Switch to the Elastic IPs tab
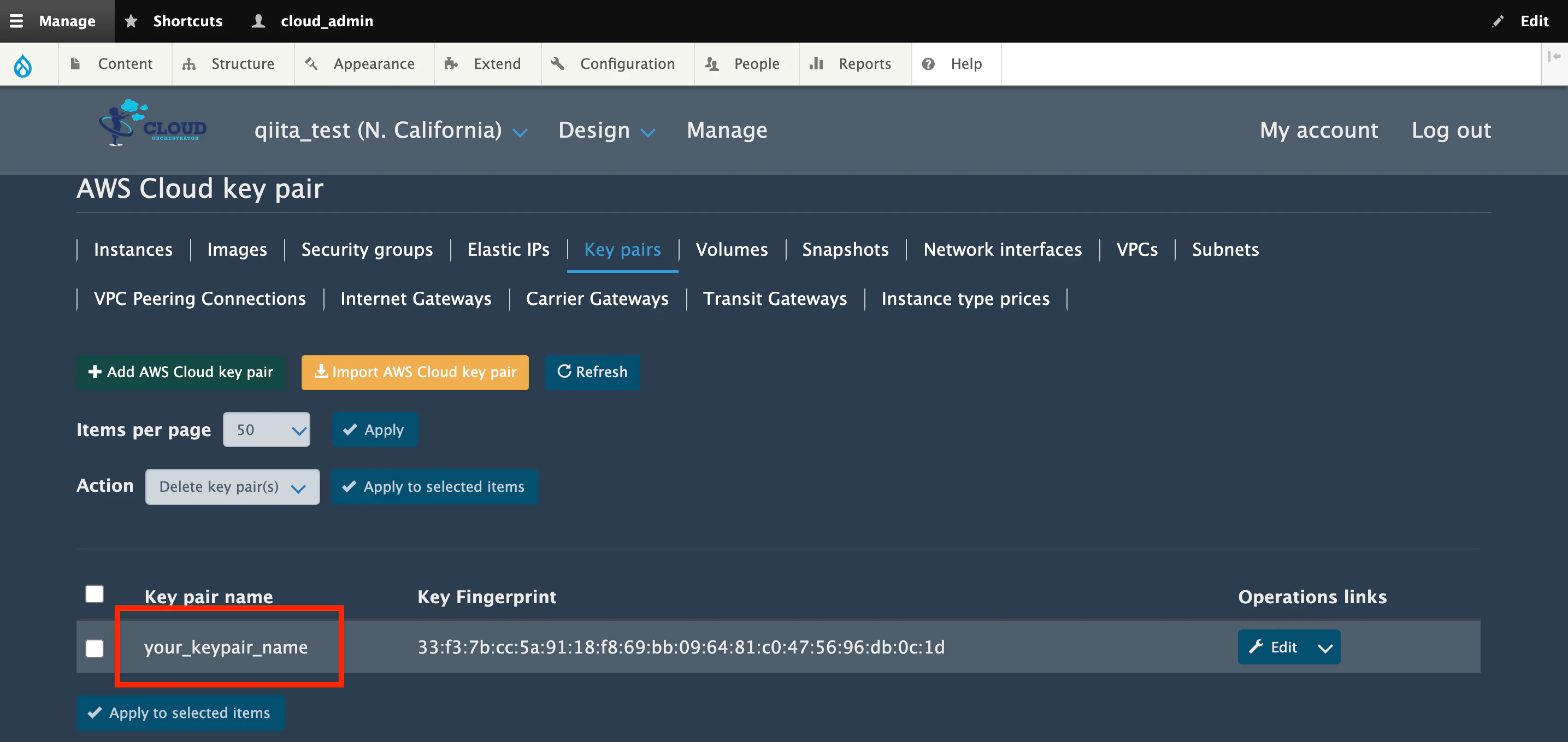 pyautogui.click(x=508, y=250)
